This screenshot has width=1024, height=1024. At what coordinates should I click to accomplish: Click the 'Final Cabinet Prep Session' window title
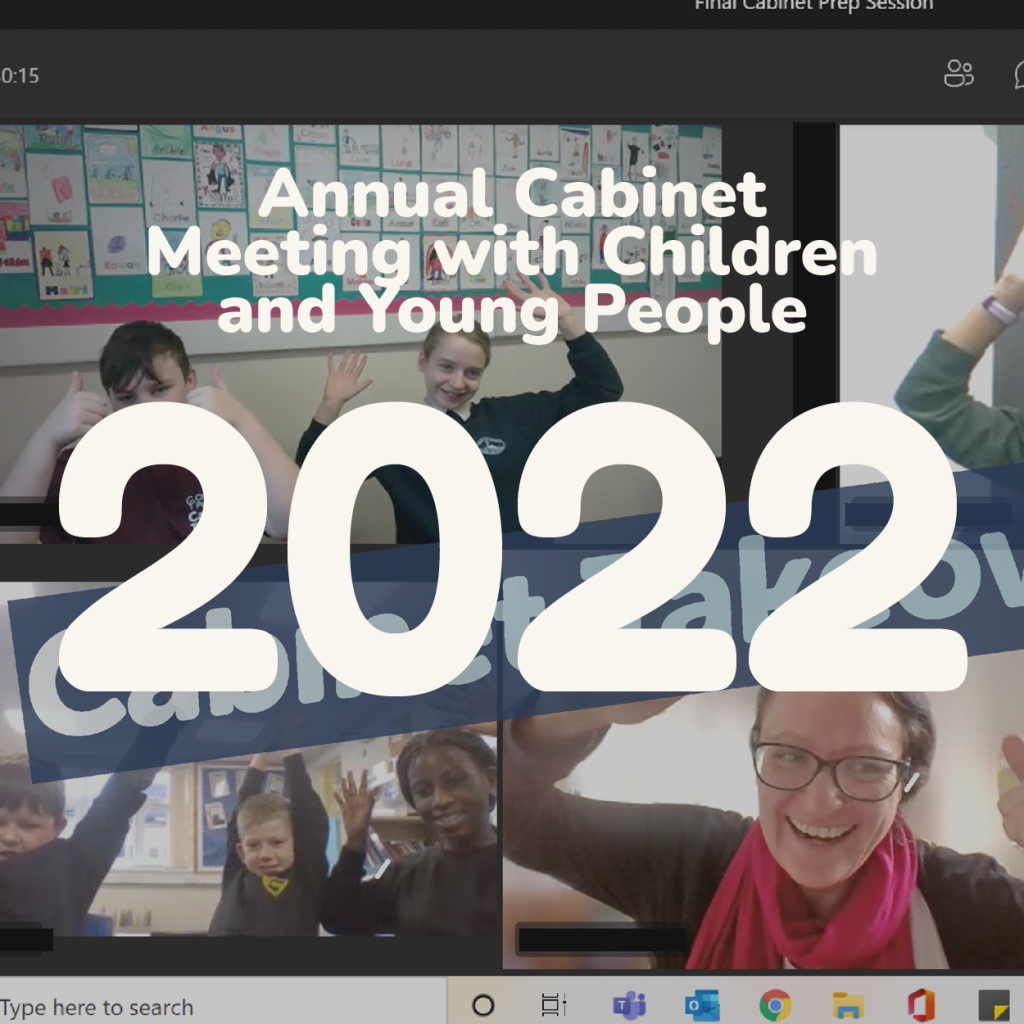(x=813, y=5)
